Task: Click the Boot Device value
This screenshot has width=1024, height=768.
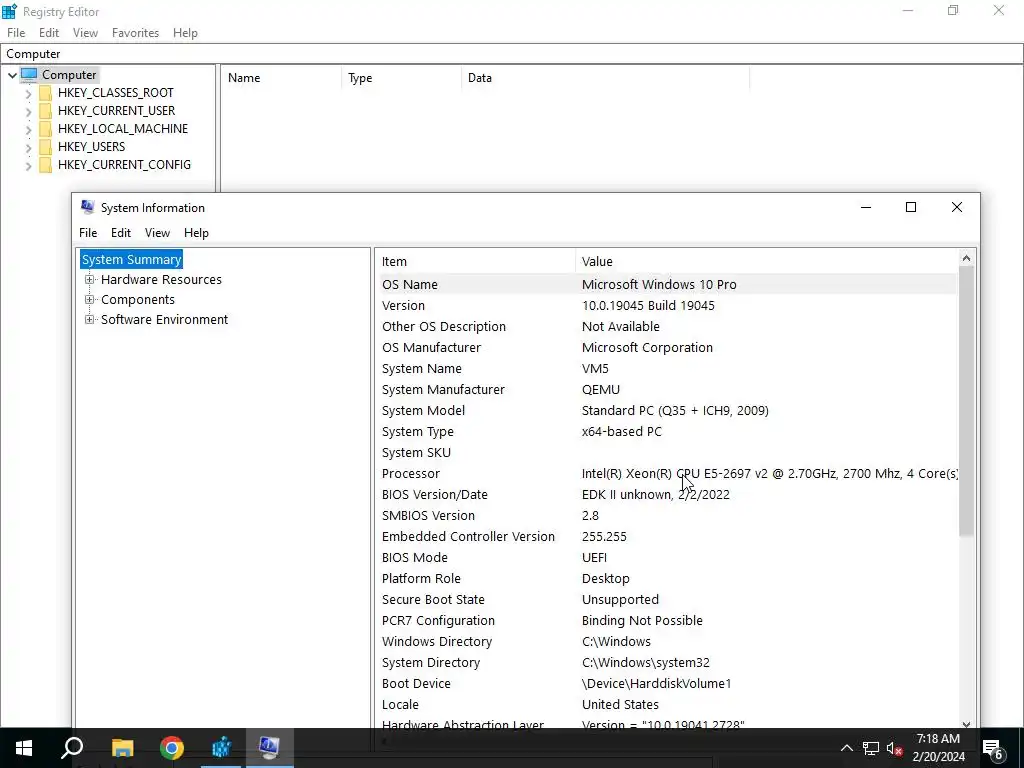Action: (x=656, y=683)
